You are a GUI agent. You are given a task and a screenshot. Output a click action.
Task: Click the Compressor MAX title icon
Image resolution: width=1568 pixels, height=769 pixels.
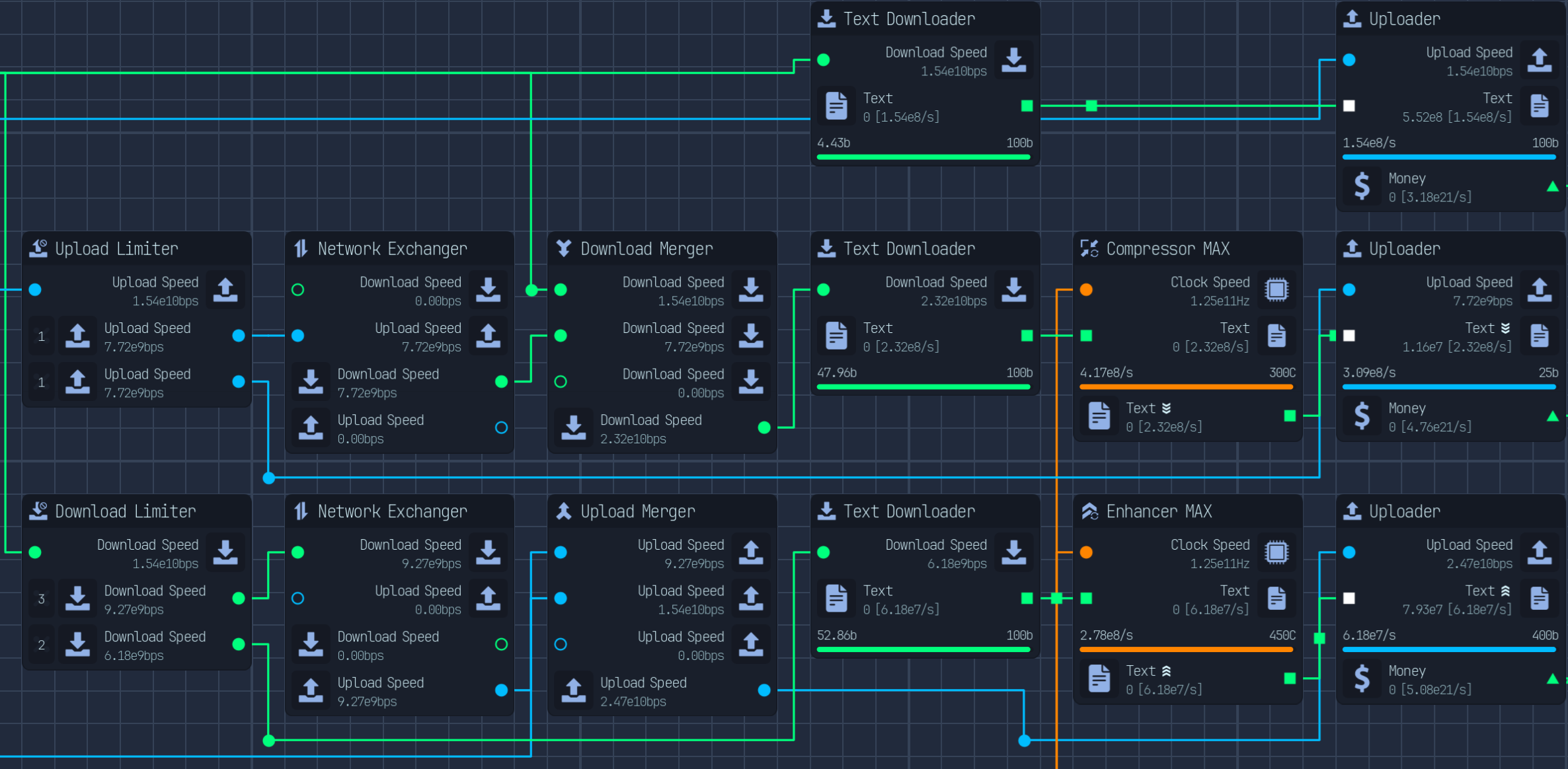tap(1089, 248)
